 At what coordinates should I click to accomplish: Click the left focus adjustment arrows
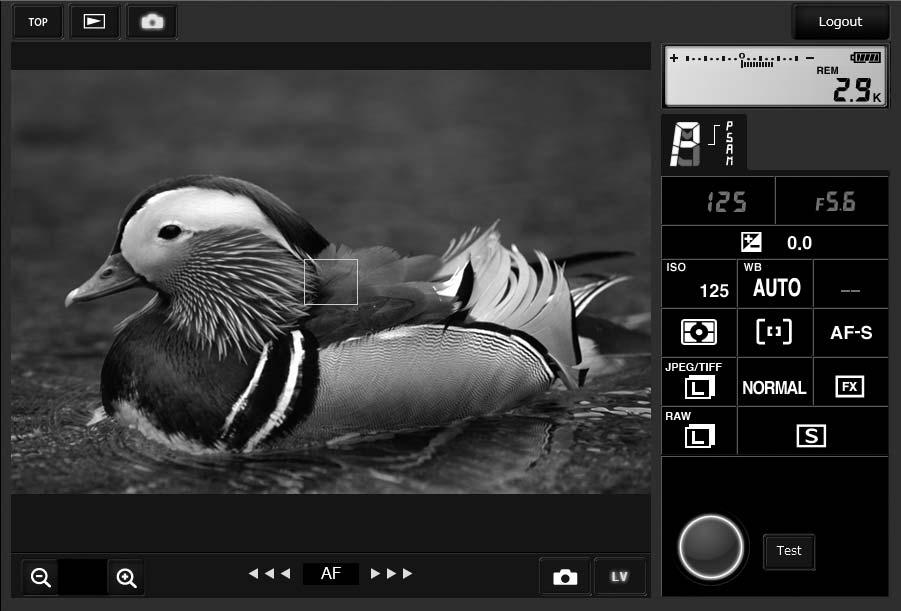[269, 574]
